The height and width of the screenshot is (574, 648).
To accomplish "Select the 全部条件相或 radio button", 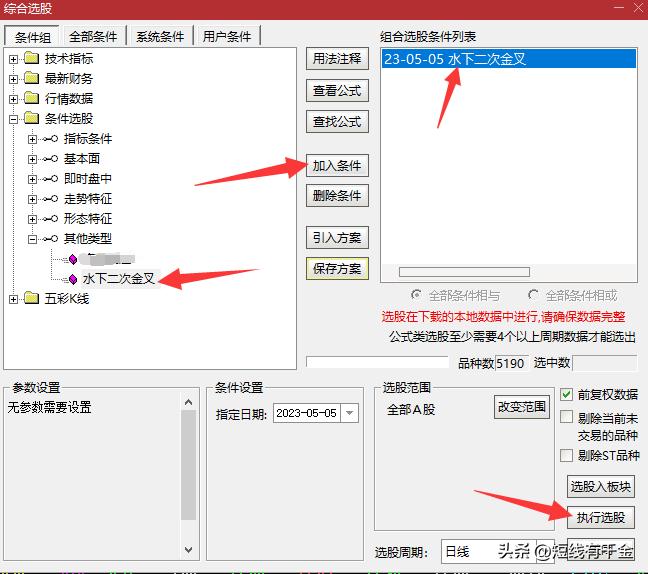I will coord(533,295).
